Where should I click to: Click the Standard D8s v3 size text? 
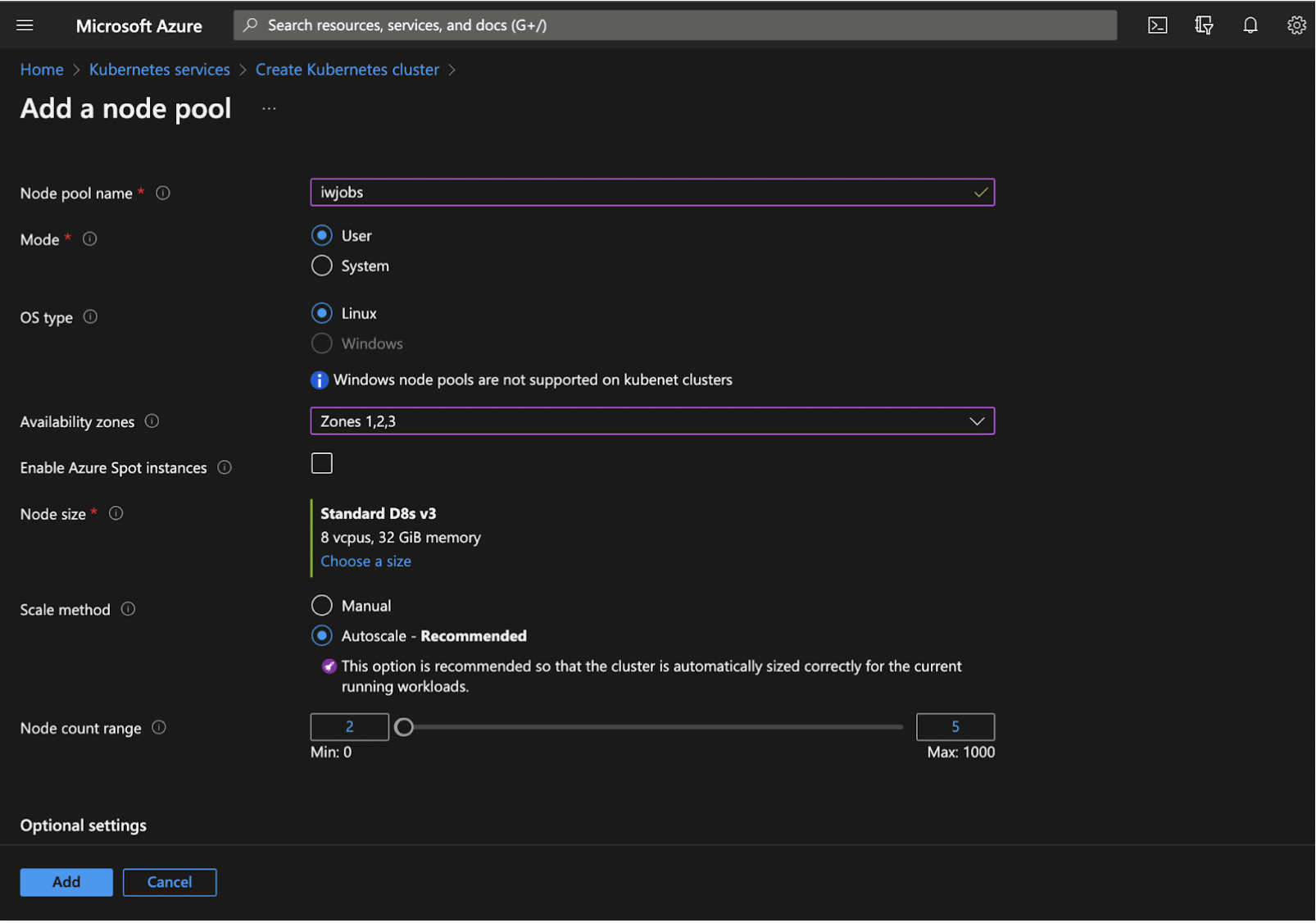click(378, 514)
